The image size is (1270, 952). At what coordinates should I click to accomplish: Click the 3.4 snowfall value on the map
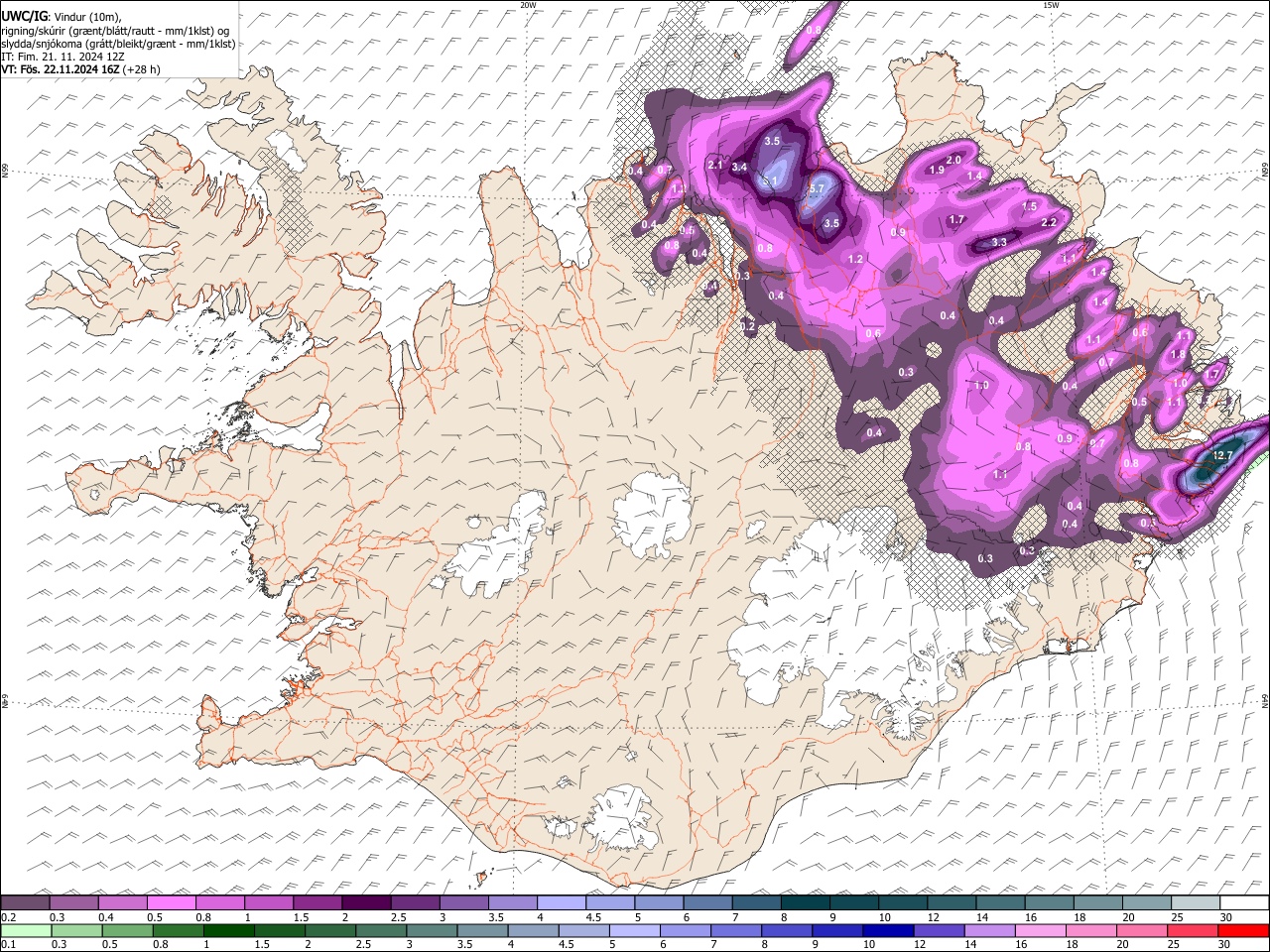[739, 168]
